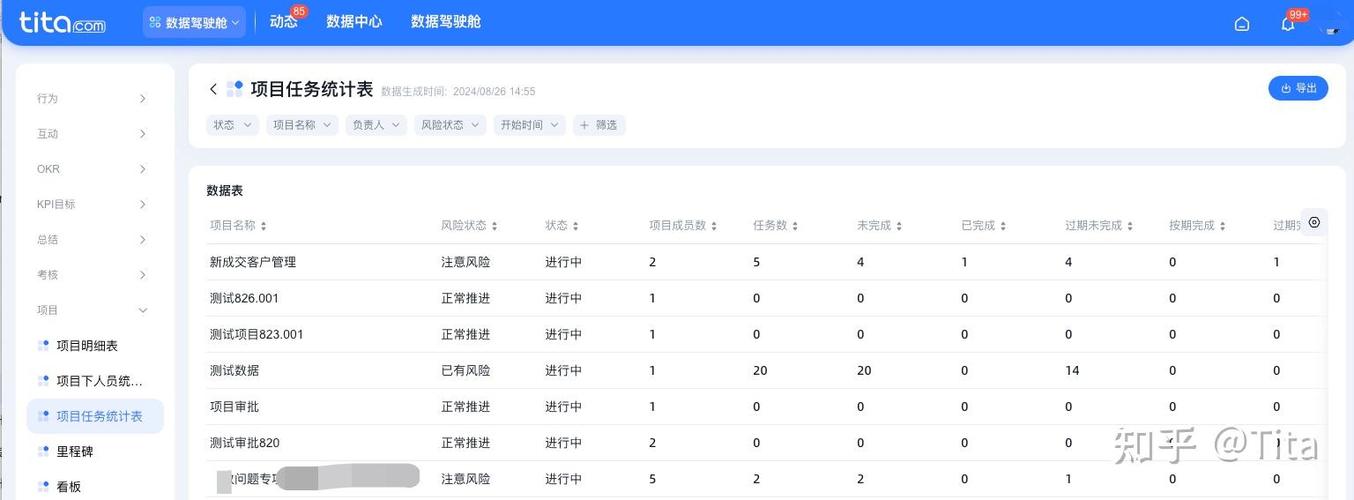The image size is (1354, 500).
Task: Open column settings gear icon at table right
Action: point(1314,222)
